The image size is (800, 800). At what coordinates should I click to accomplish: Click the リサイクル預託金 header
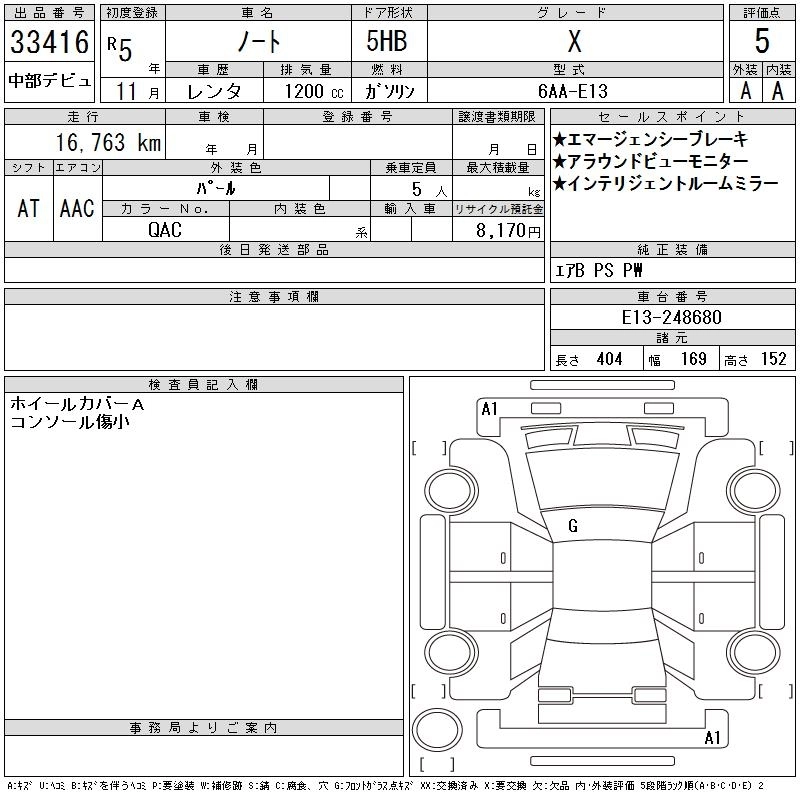498,209
